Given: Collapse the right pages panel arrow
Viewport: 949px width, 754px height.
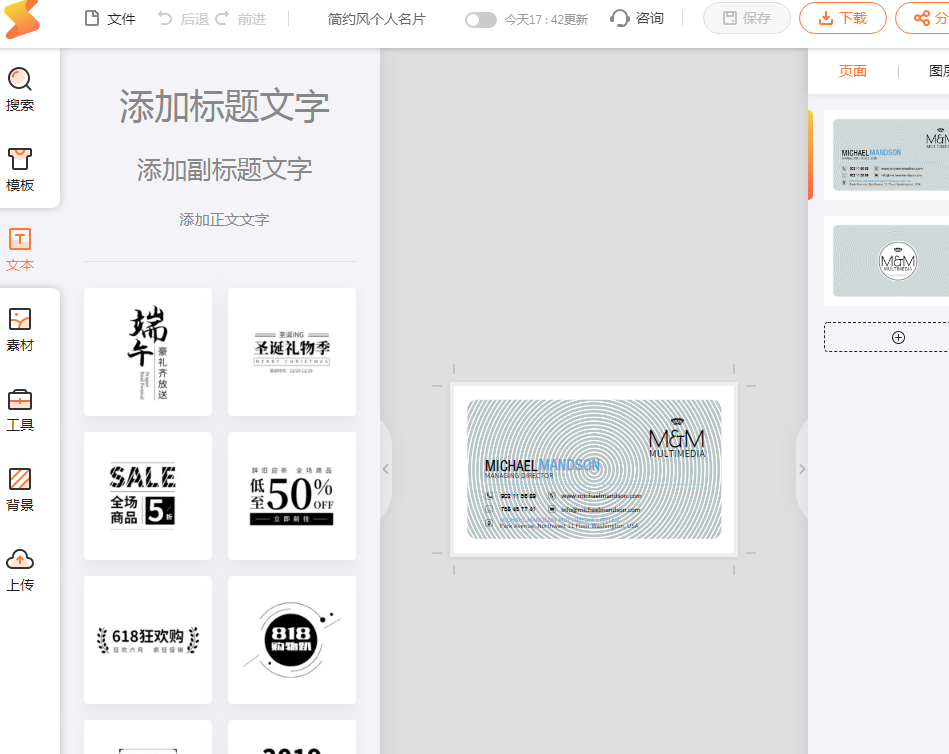Looking at the screenshot, I should tap(801, 469).
